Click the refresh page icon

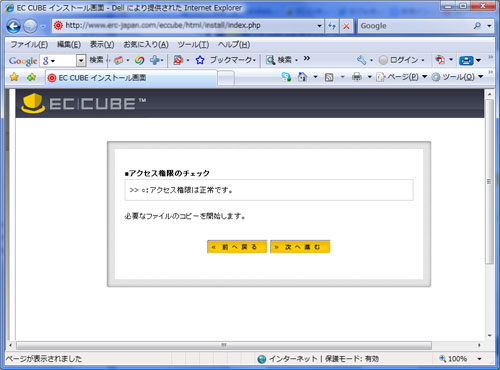(x=332, y=26)
